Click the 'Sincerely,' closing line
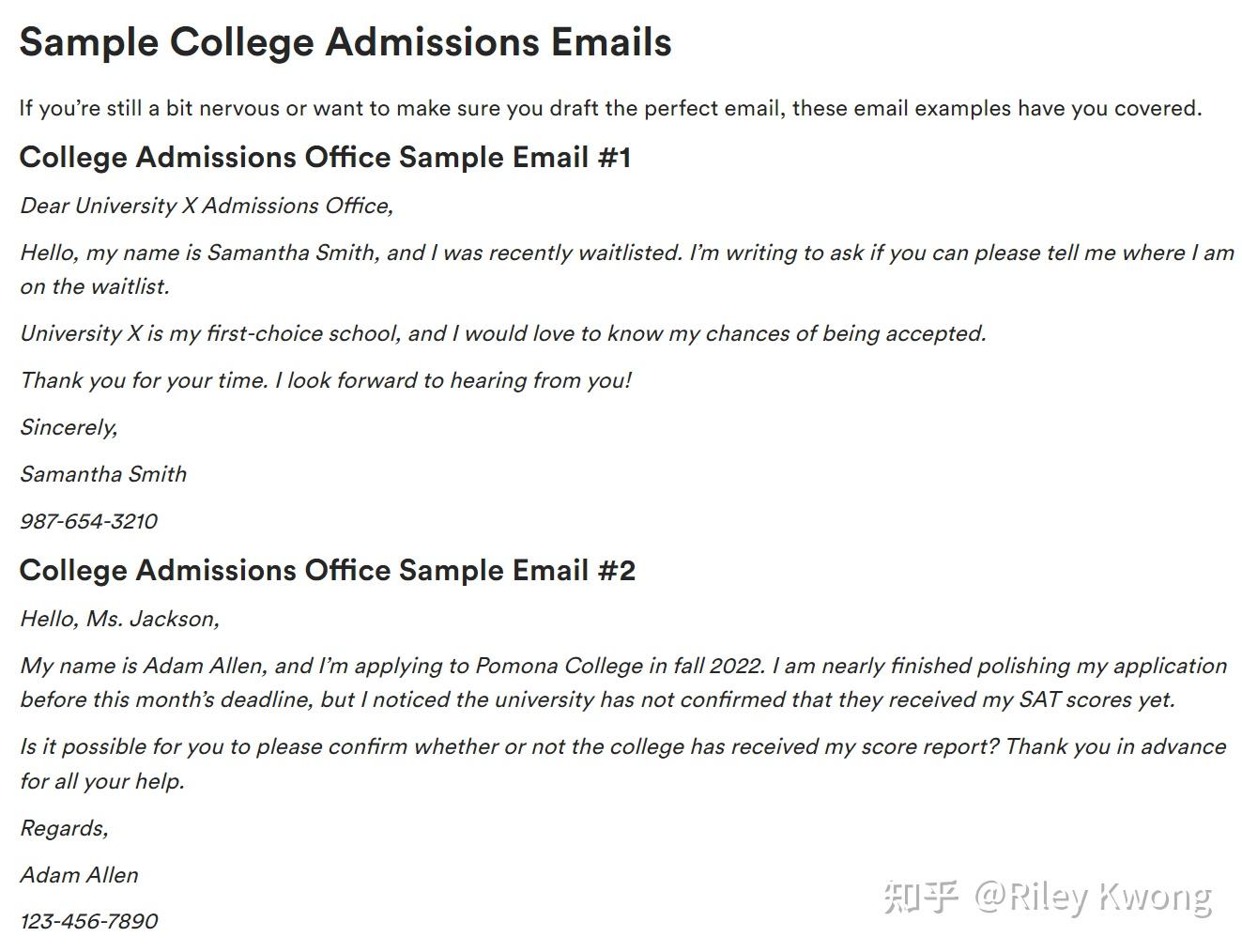The height and width of the screenshot is (952, 1242). [69, 427]
